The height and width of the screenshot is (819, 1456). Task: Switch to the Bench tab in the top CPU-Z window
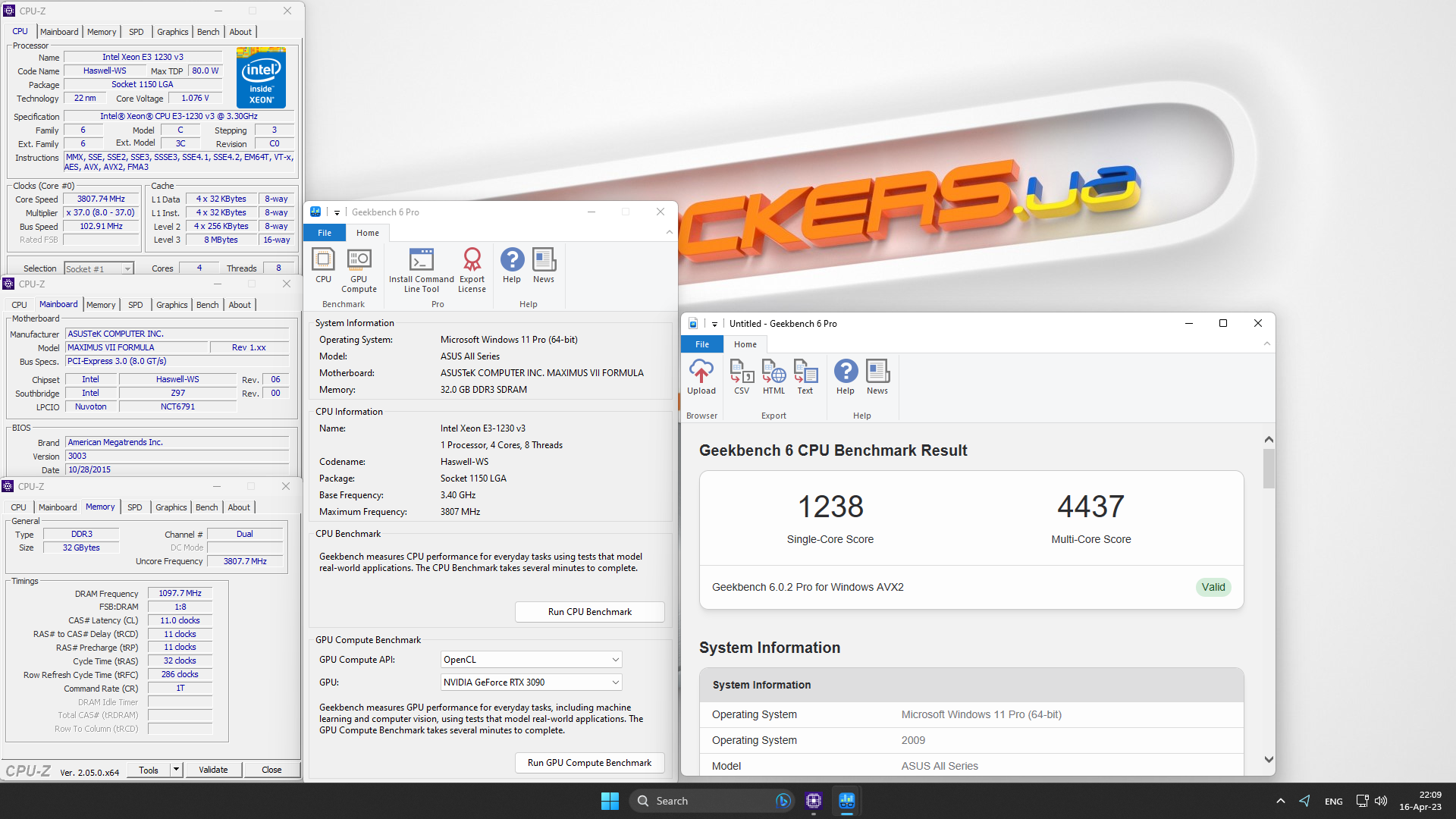point(209,32)
